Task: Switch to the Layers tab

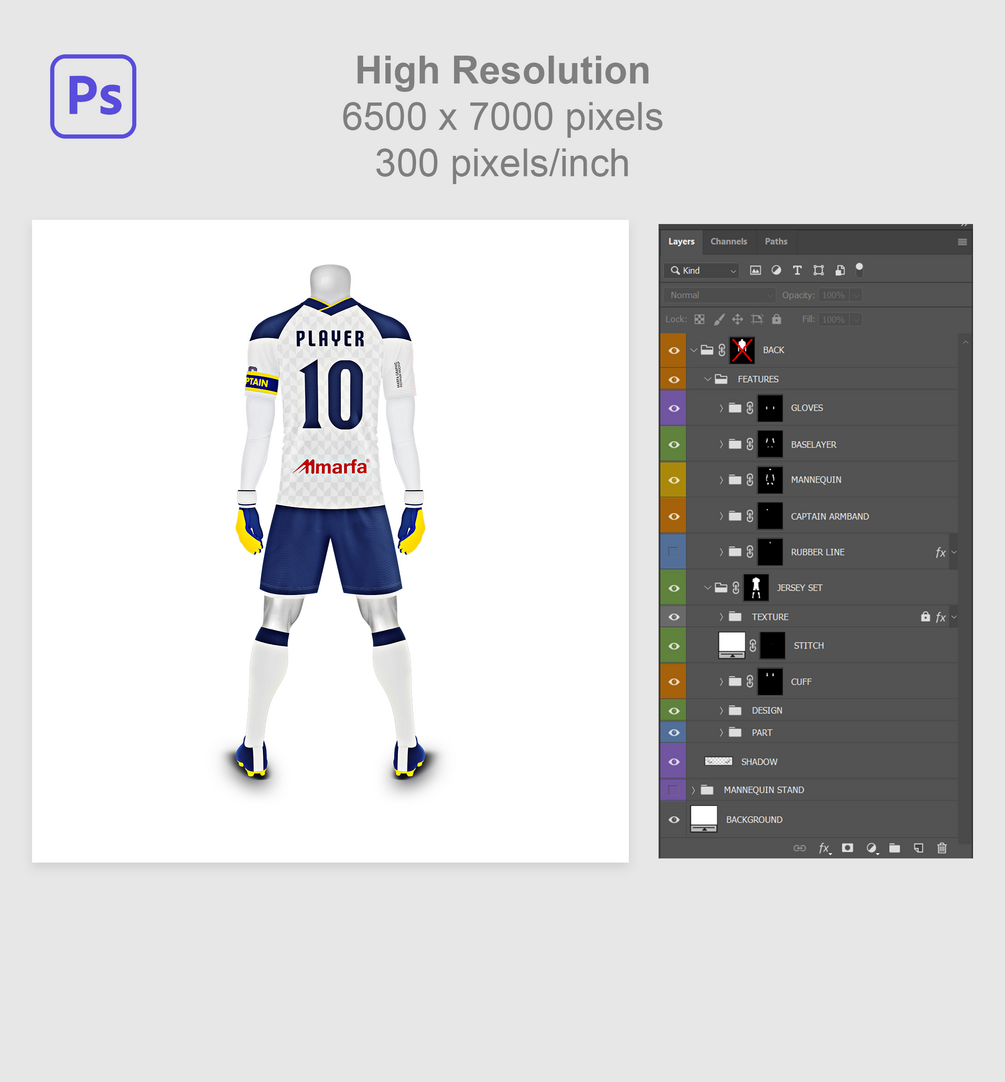Action: click(681, 242)
